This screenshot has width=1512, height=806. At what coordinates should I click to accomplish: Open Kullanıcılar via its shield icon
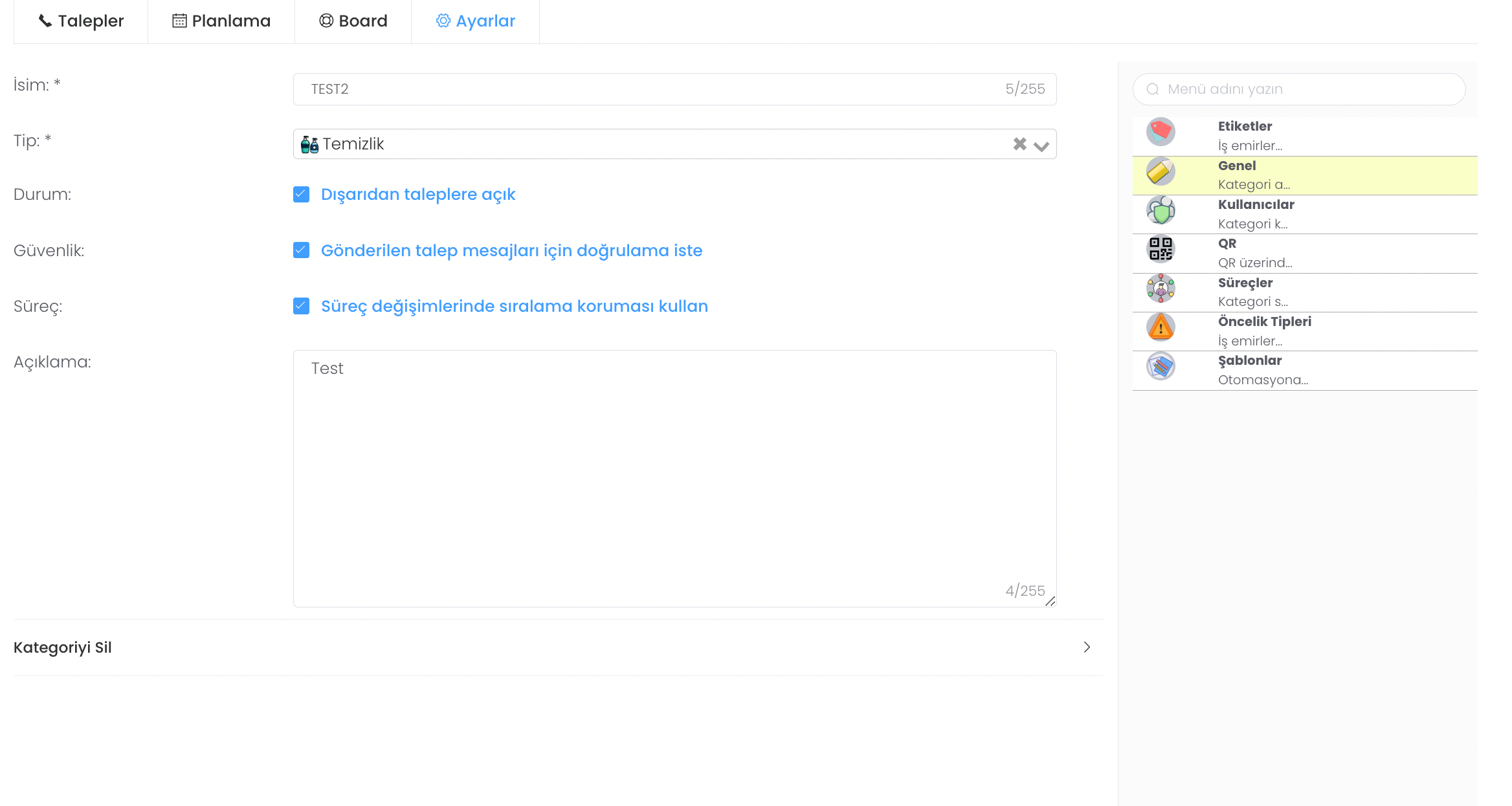point(1161,210)
